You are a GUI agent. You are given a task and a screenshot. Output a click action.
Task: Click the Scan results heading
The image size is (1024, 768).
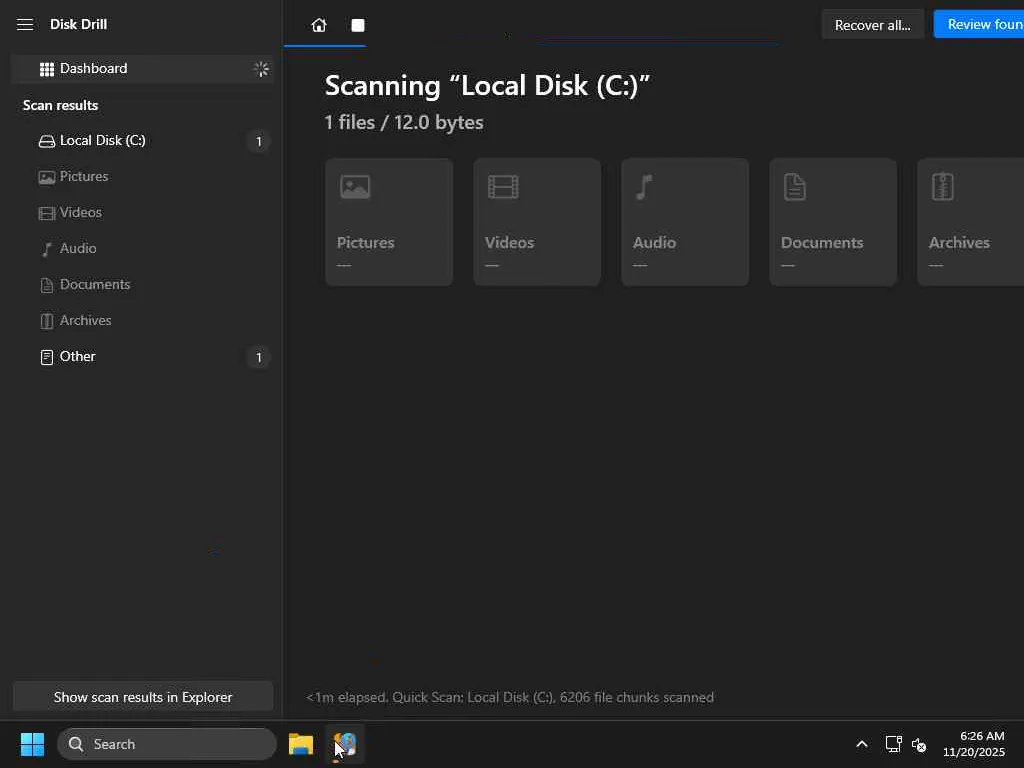pos(60,105)
